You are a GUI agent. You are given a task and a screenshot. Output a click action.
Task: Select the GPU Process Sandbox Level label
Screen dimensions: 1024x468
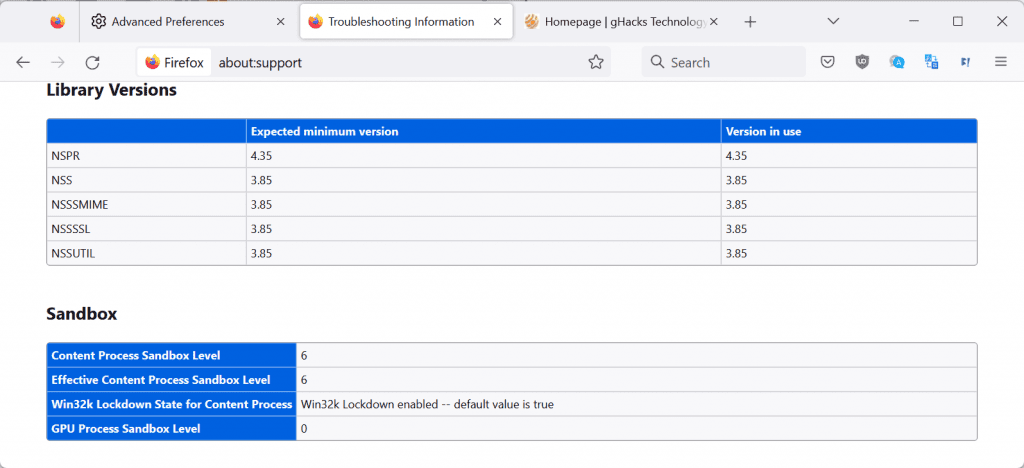(126, 429)
